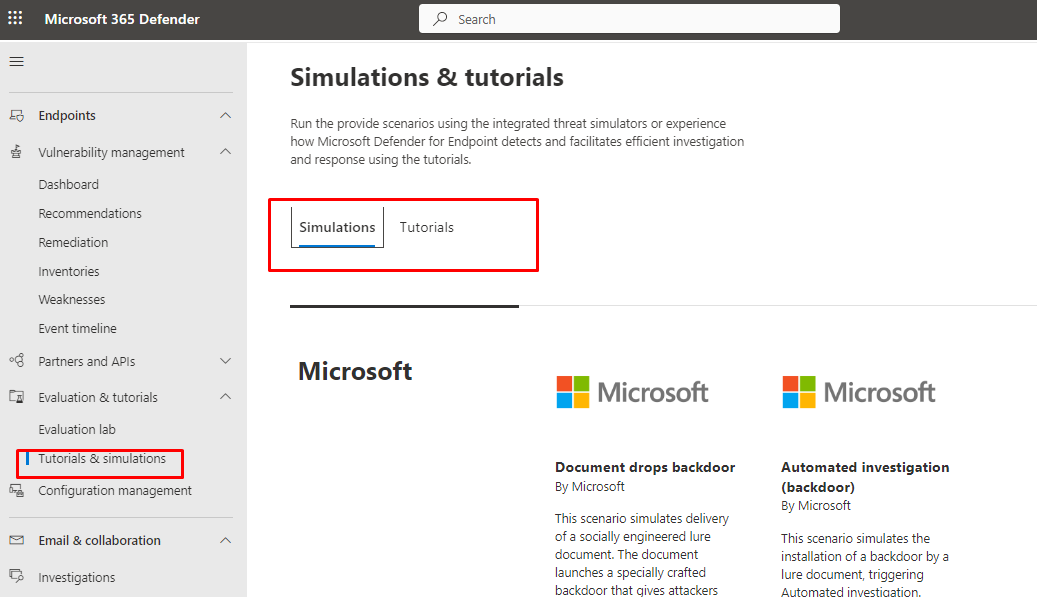Image resolution: width=1037 pixels, height=597 pixels.
Task: Expand the Partners and APIs chevron
Action: 225,361
